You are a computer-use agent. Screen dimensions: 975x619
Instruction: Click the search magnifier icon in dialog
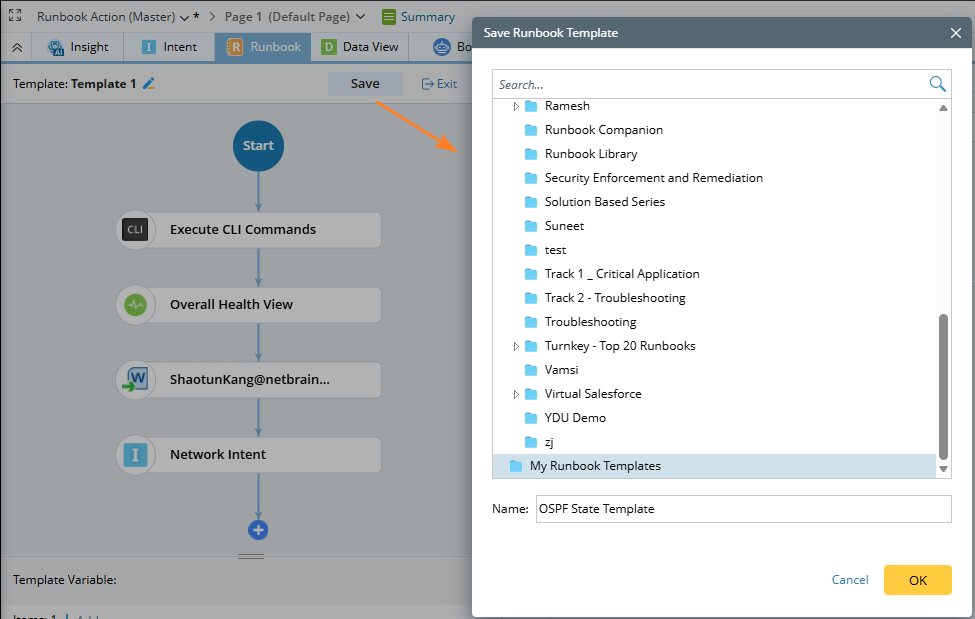click(937, 84)
